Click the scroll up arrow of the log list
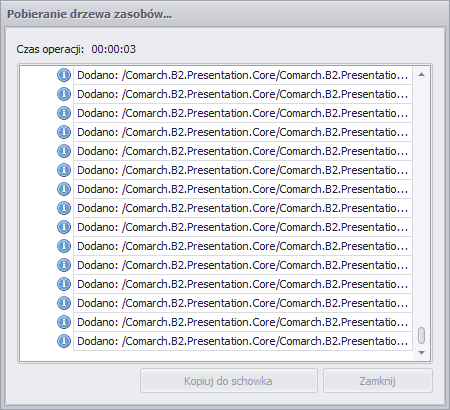This screenshot has width=450, height=410. pyautogui.click(x=421, y=74)
